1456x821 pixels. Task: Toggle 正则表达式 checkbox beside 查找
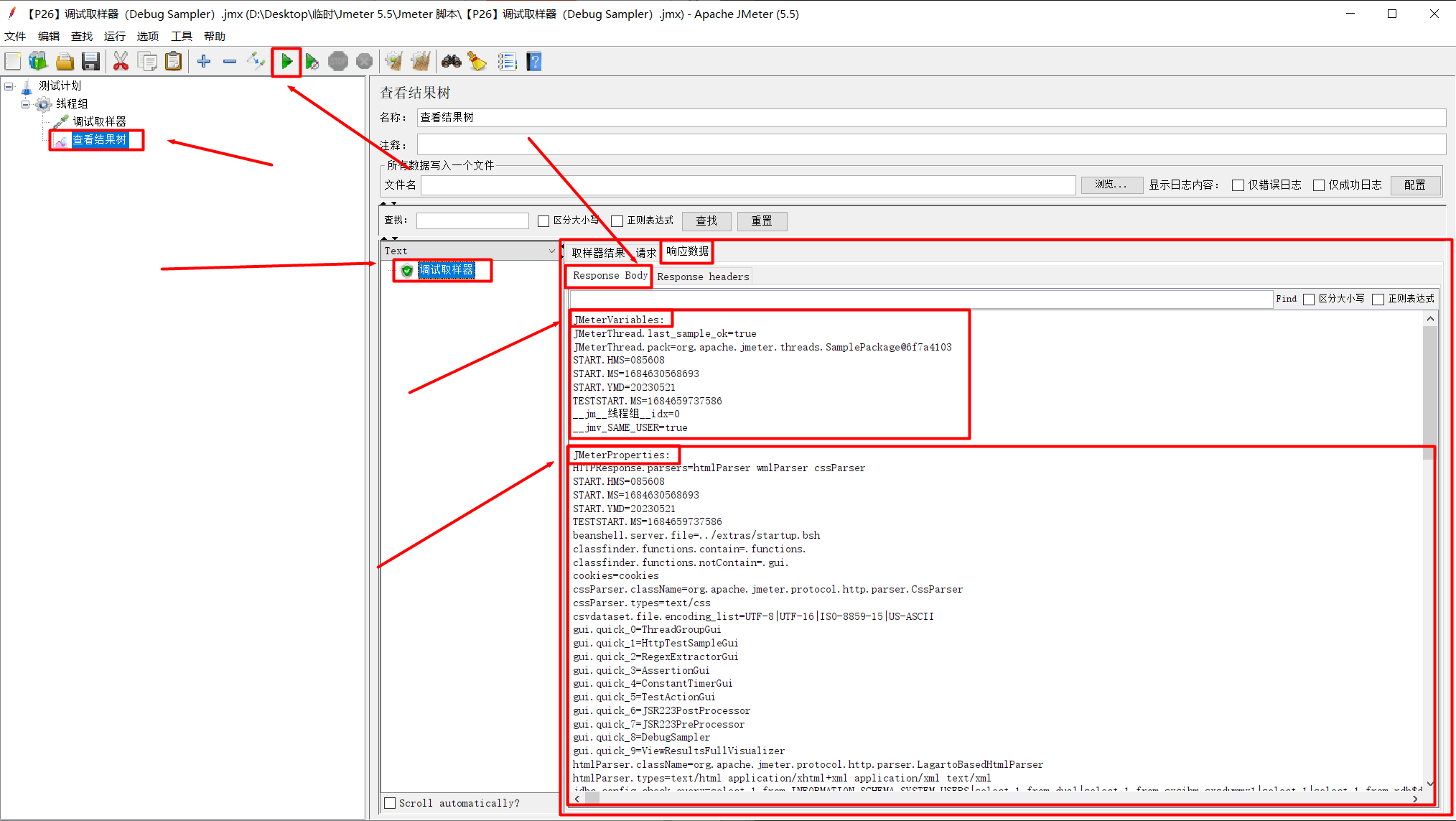[x=617, y=221]
